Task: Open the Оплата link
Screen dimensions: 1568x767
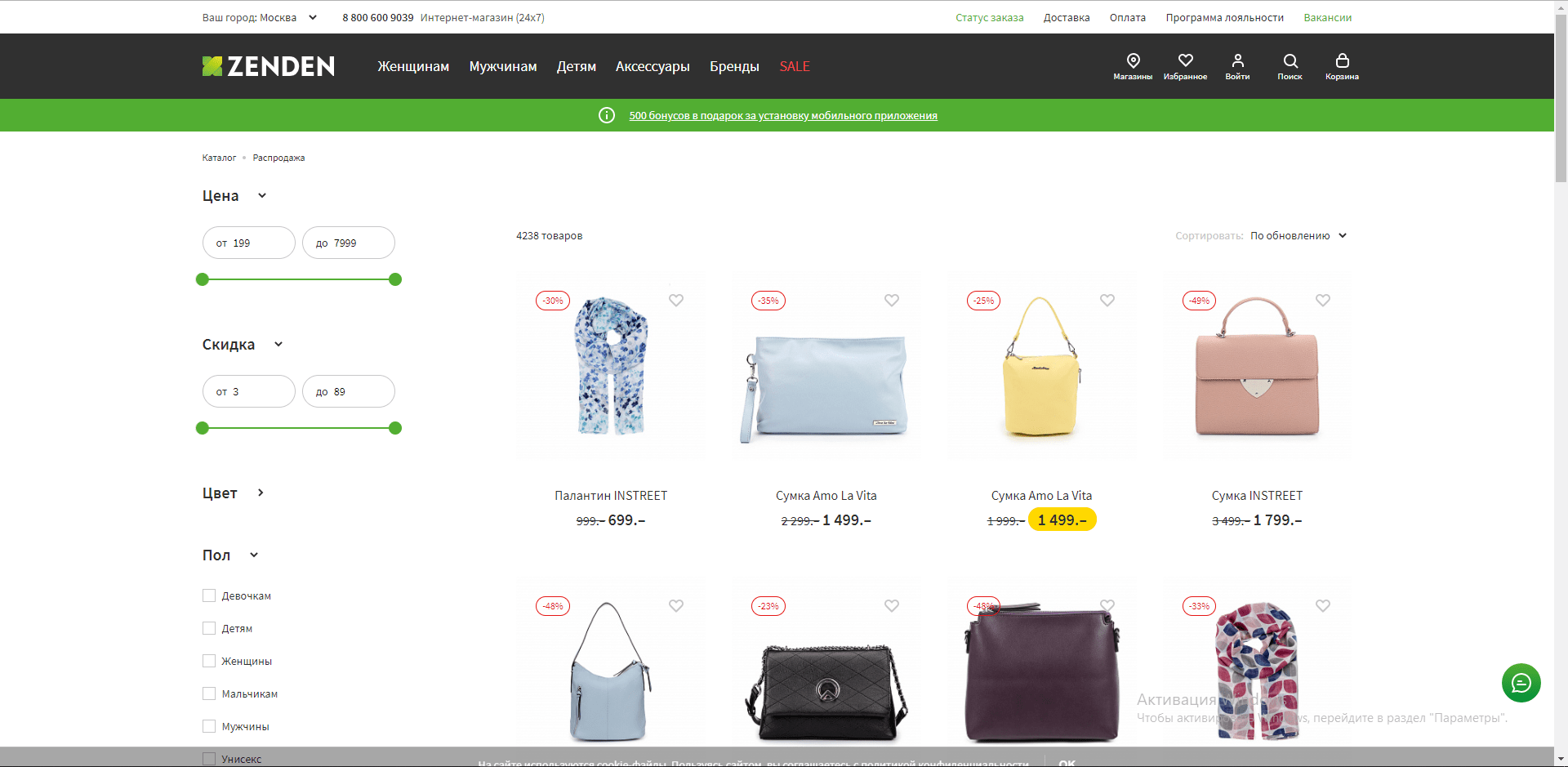Action: [x=1128, y=17]
